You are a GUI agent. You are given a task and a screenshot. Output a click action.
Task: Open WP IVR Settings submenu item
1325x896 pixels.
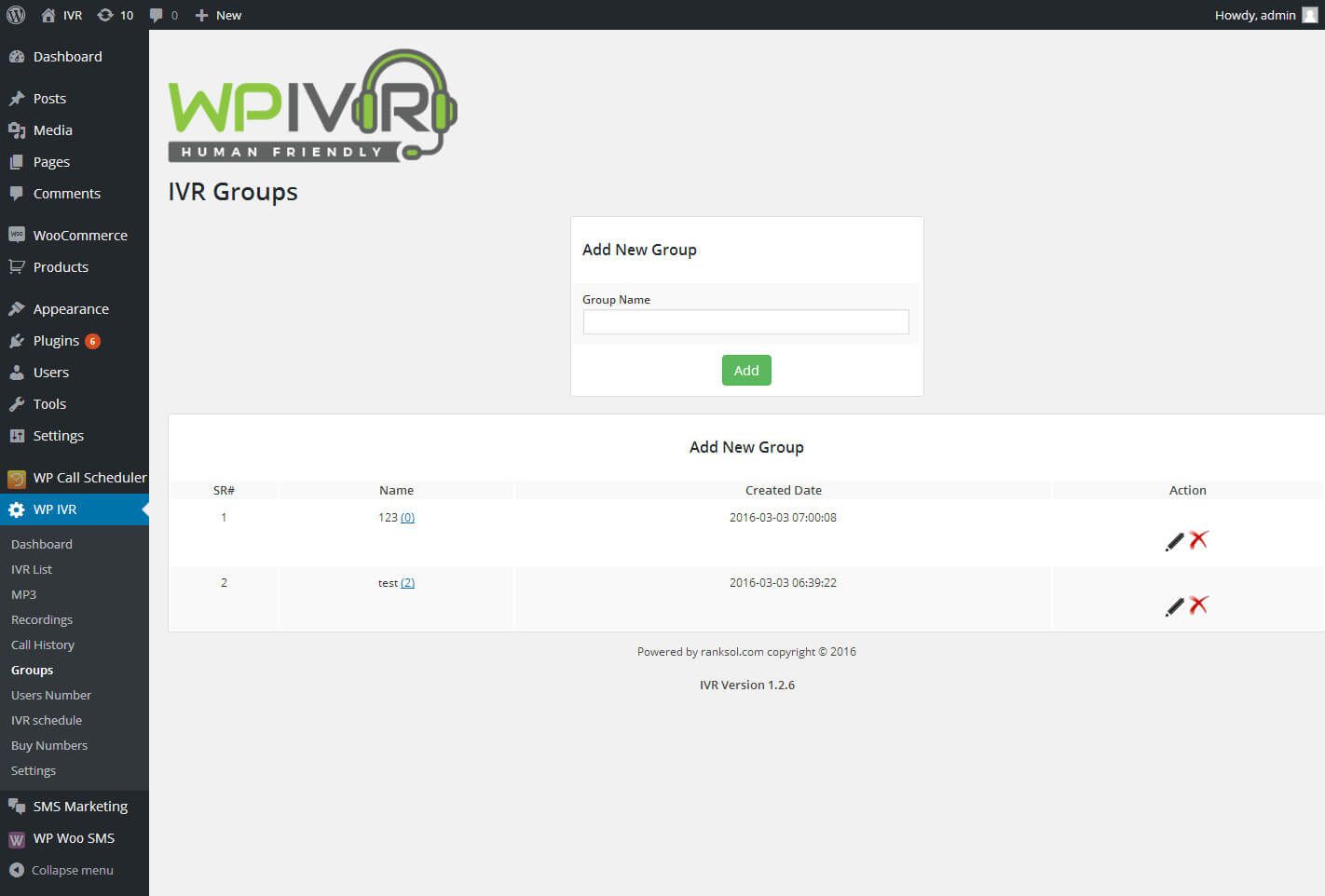point(34,770)
